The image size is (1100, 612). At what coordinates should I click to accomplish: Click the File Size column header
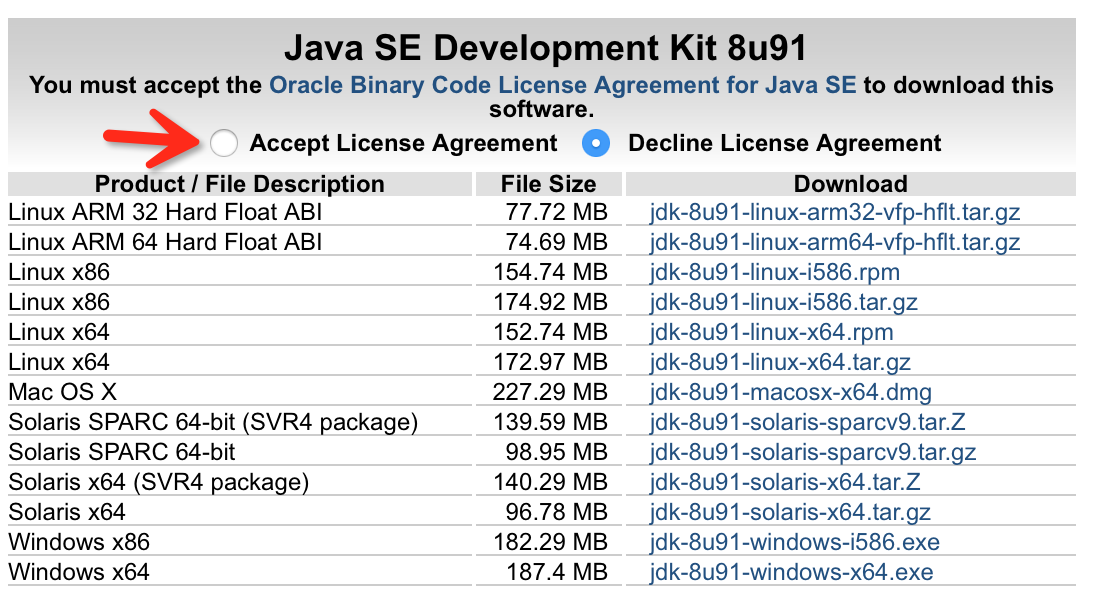548,184
